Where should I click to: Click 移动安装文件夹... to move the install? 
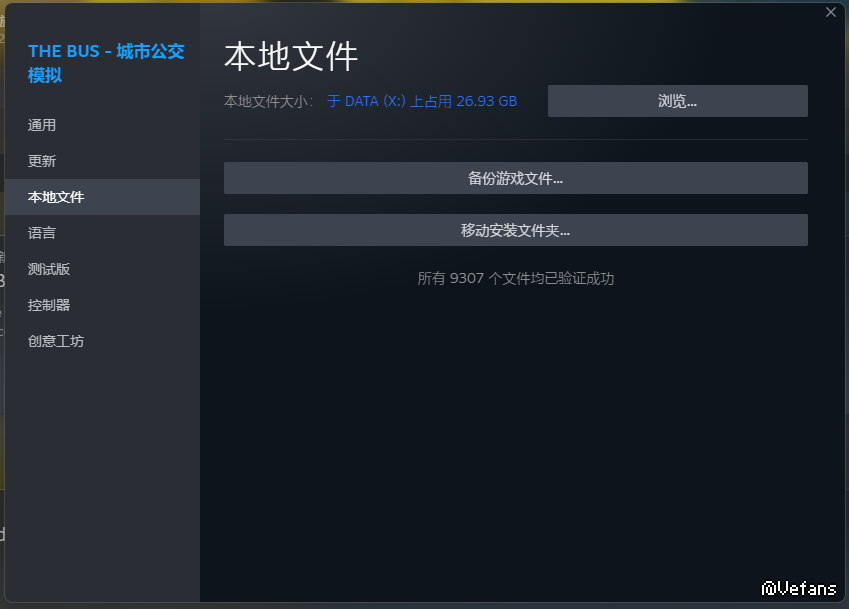click(515, 230)
